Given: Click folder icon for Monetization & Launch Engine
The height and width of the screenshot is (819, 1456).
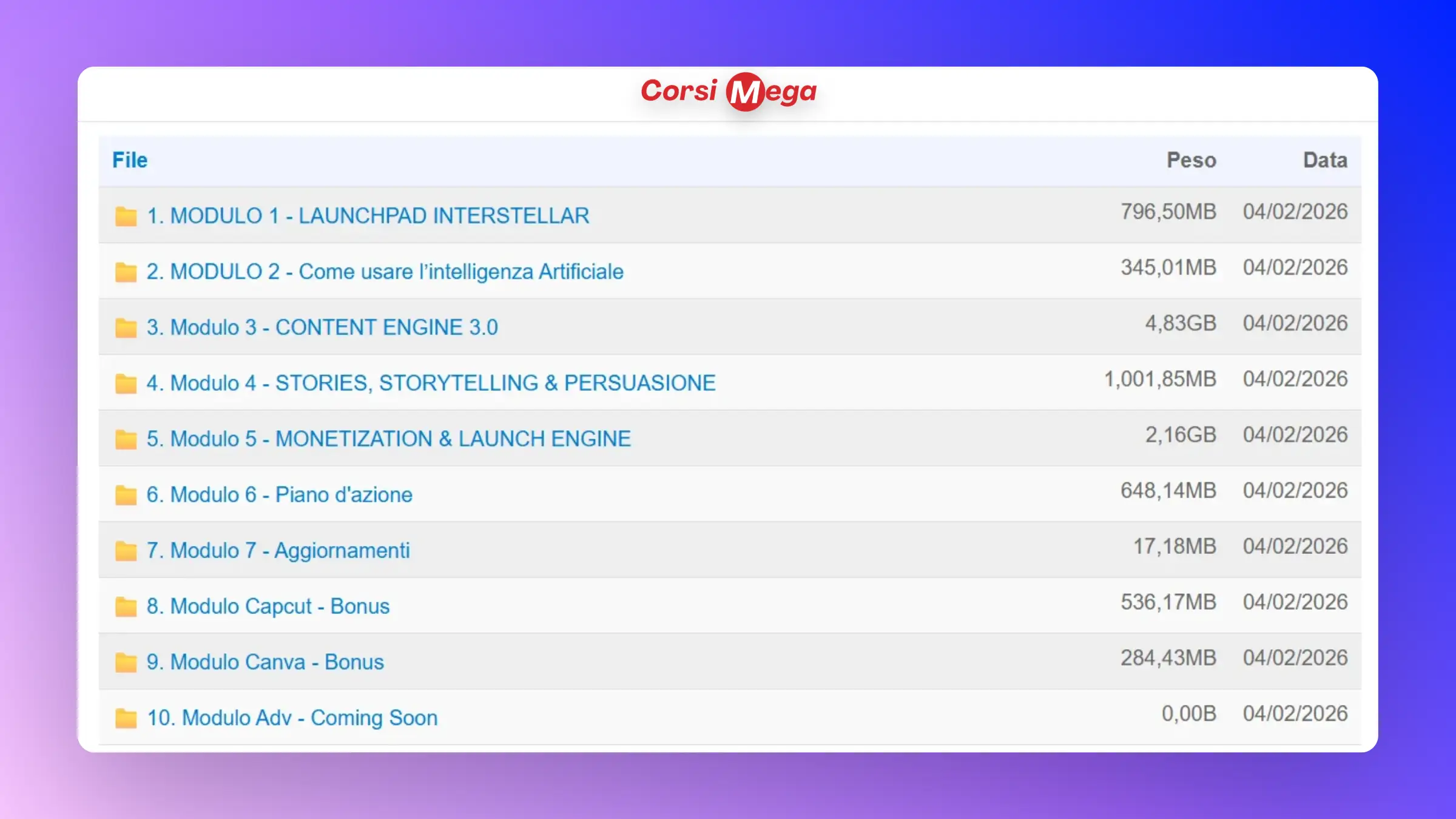Looking at the screenshot, I should [126, 439].
